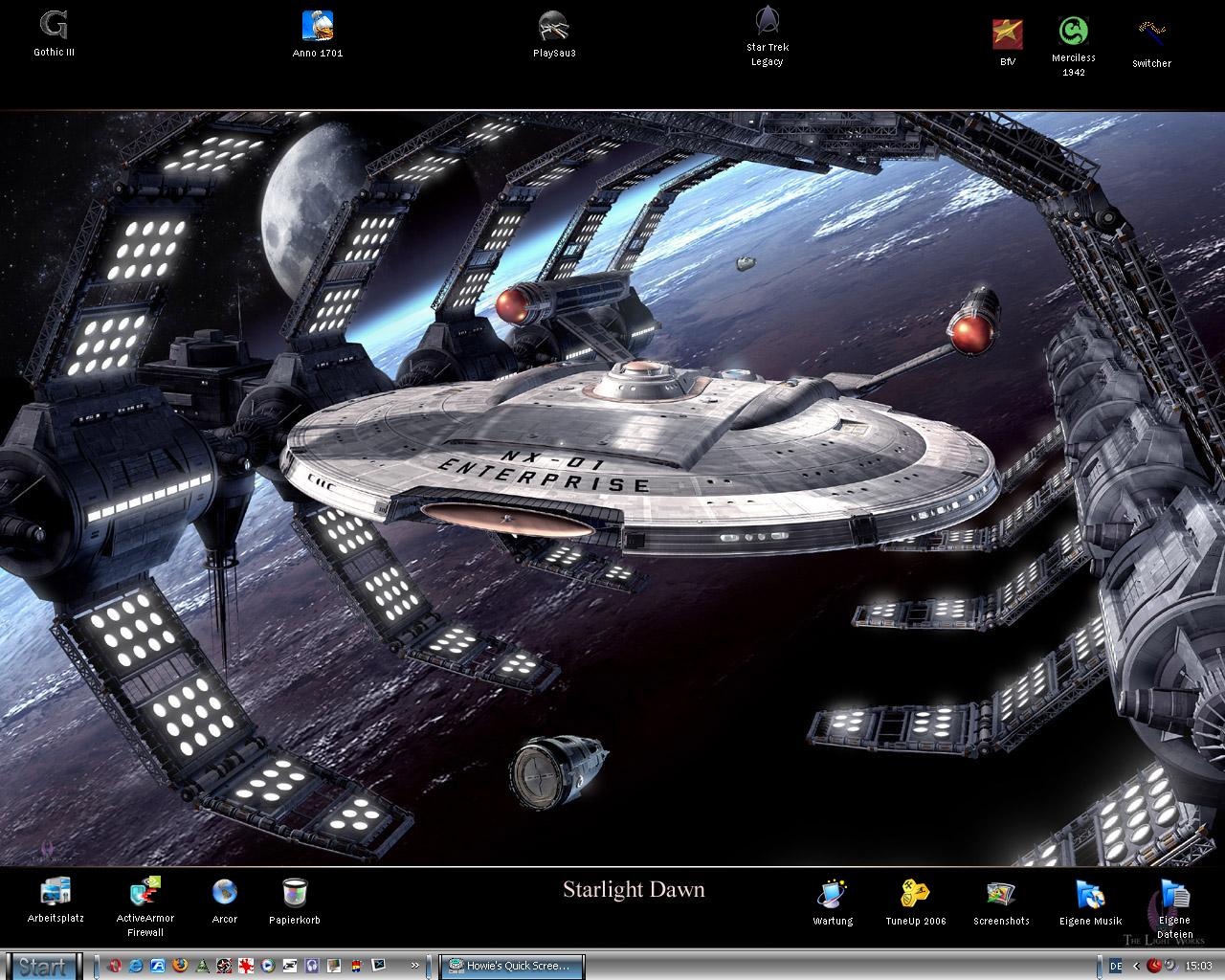Launch TuneUp 2006 shortcut
The height and width of the screenshot is (980, 1225).
tap(916, 902)
